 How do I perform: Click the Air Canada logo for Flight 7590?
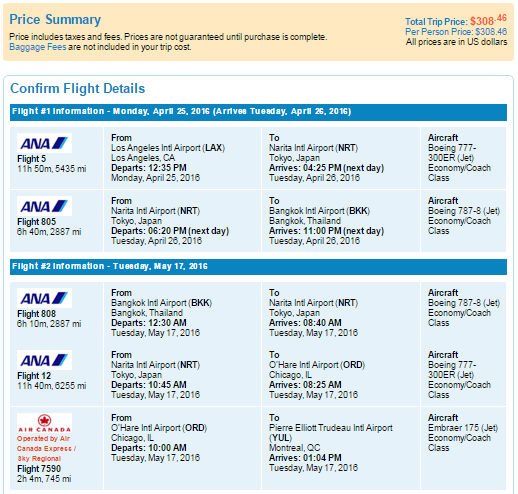[44, 423]
